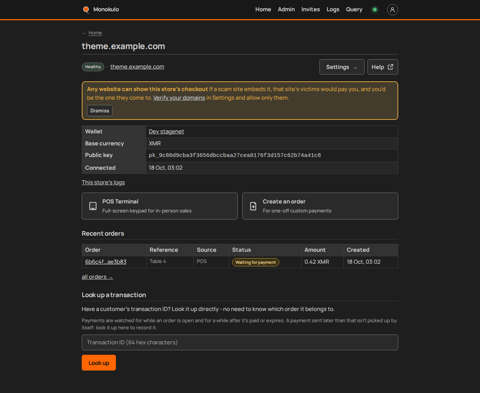Click the Help button
The image size is (480, 393).
382,67
